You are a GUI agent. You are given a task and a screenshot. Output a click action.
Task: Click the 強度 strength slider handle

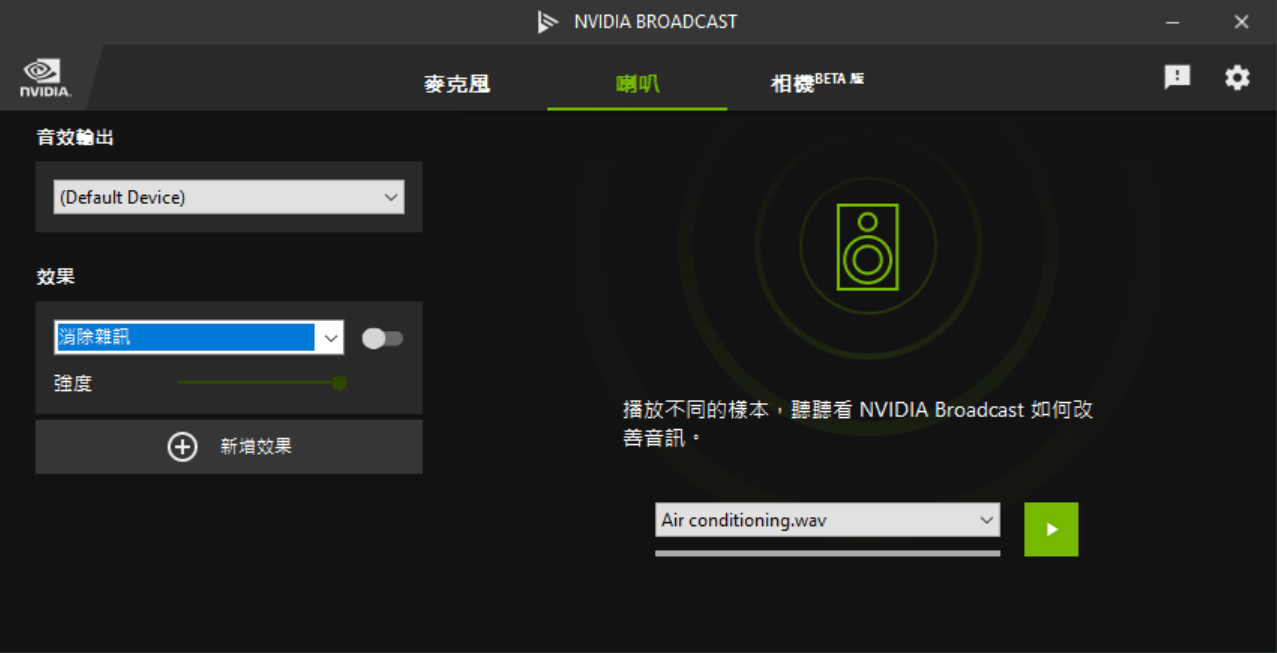[339, 383]
